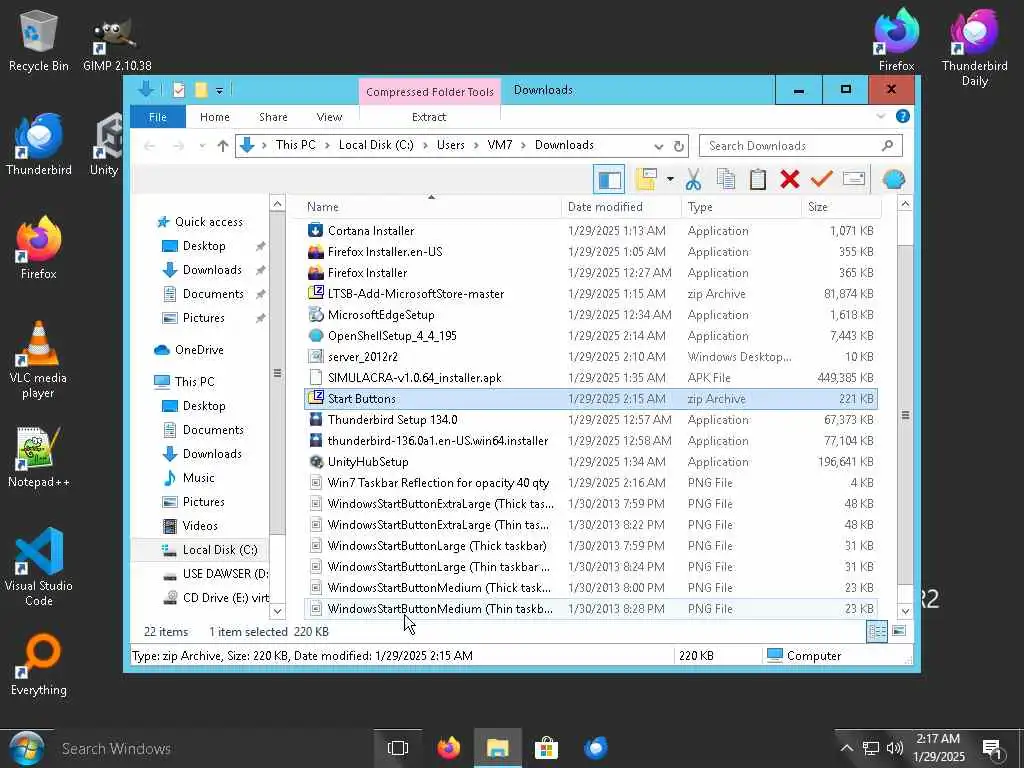The height and width of the screenshot is (768, 1024).
Task: Select the server_2012r2 file
Action: [590, 357]
